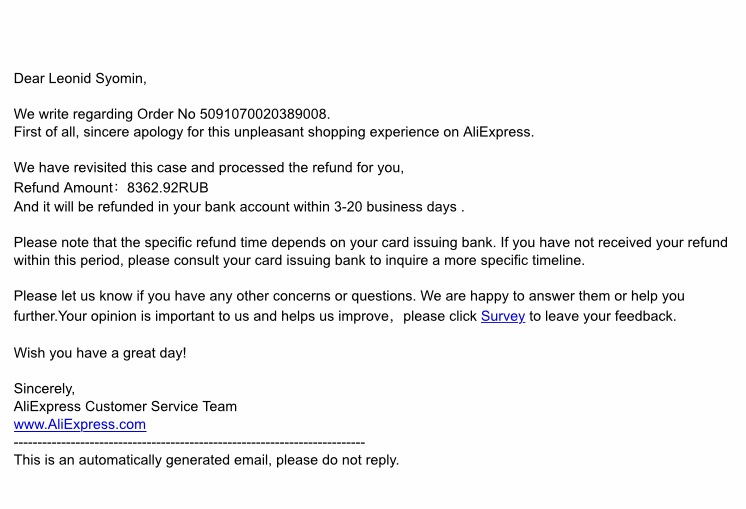Click "to leave your feedback" text

(602, 316)
